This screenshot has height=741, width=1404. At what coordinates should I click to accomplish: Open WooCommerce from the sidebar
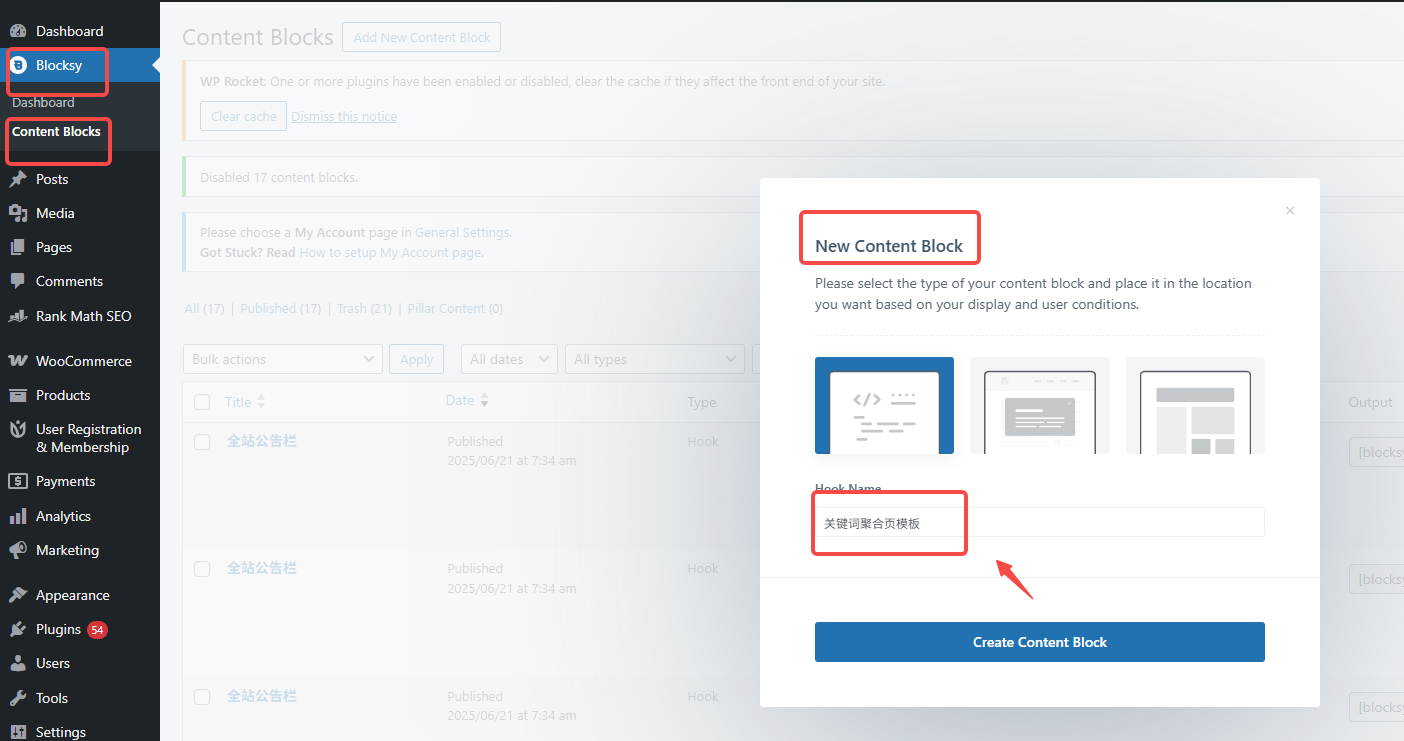click(83, 361)
